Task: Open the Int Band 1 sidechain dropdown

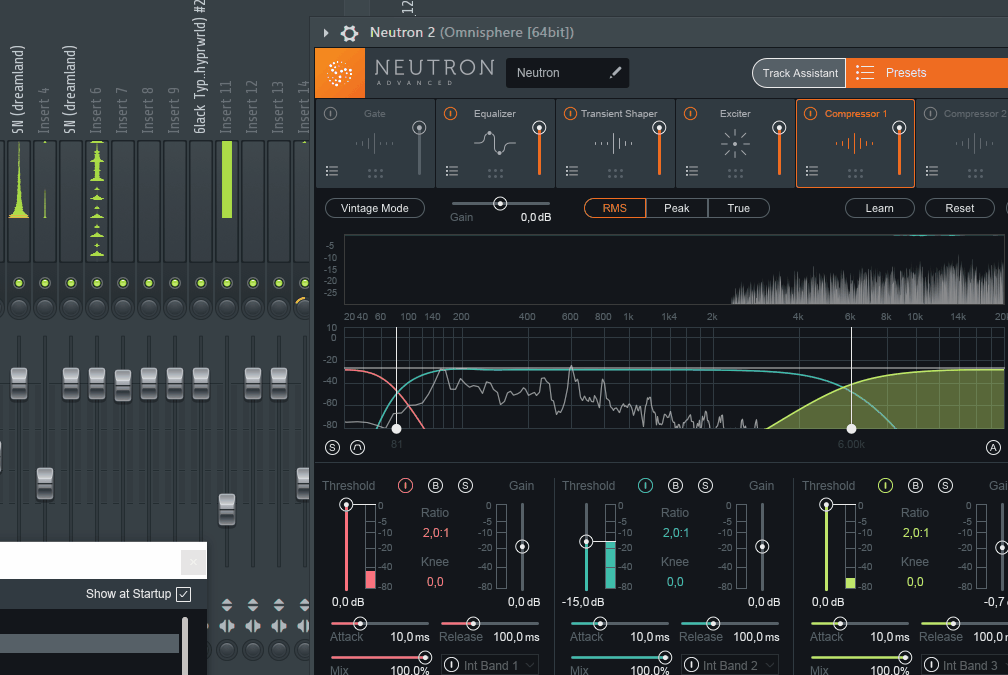Action: (x=490, y=665)
